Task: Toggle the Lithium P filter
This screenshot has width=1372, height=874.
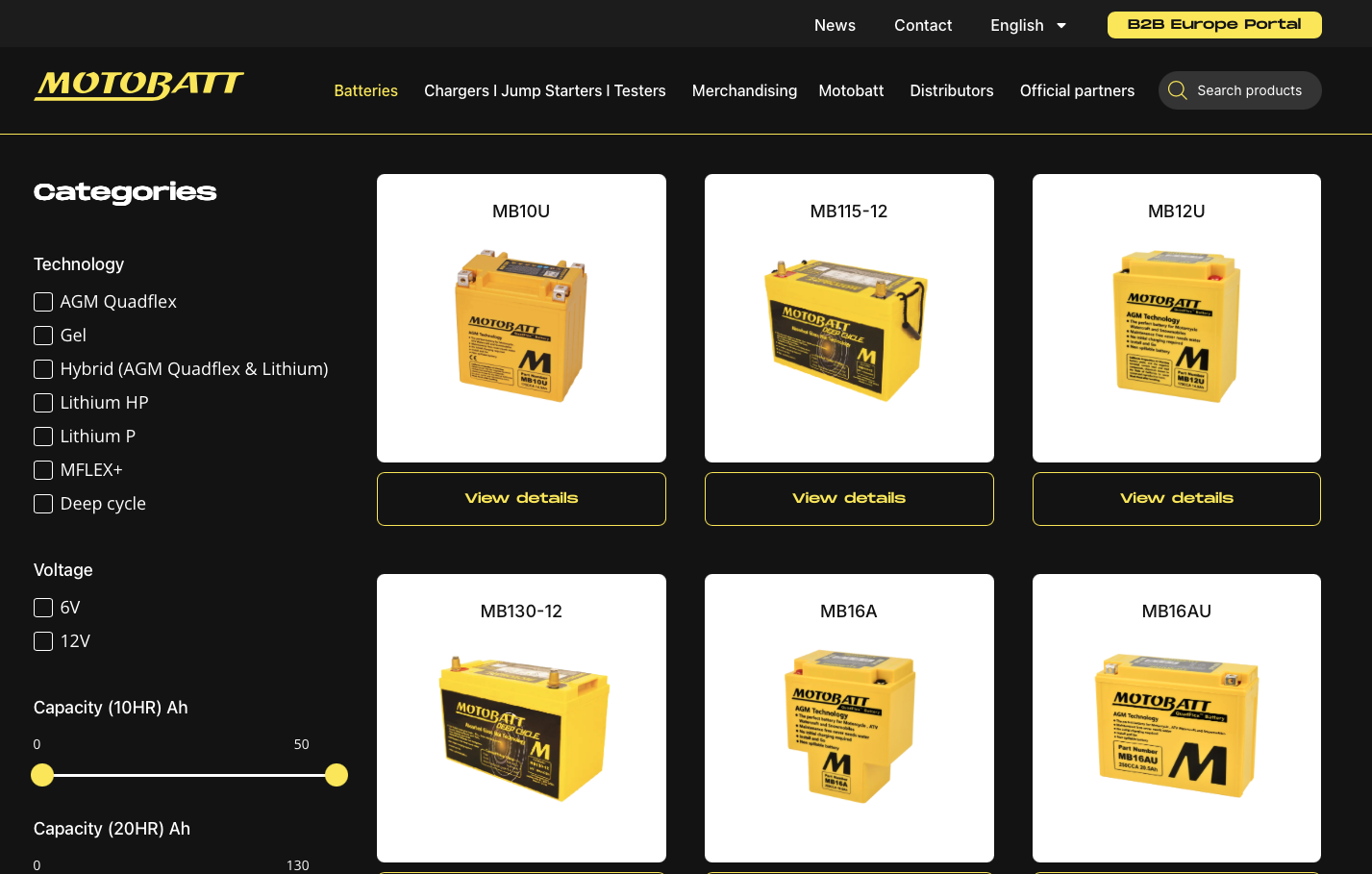Action: pos(43,437)
